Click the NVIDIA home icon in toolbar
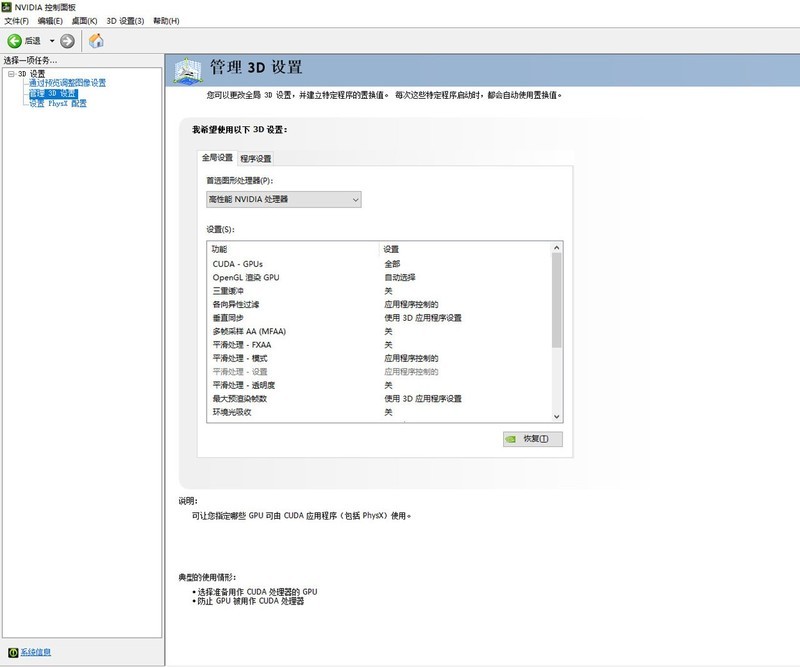 (96, 42)
